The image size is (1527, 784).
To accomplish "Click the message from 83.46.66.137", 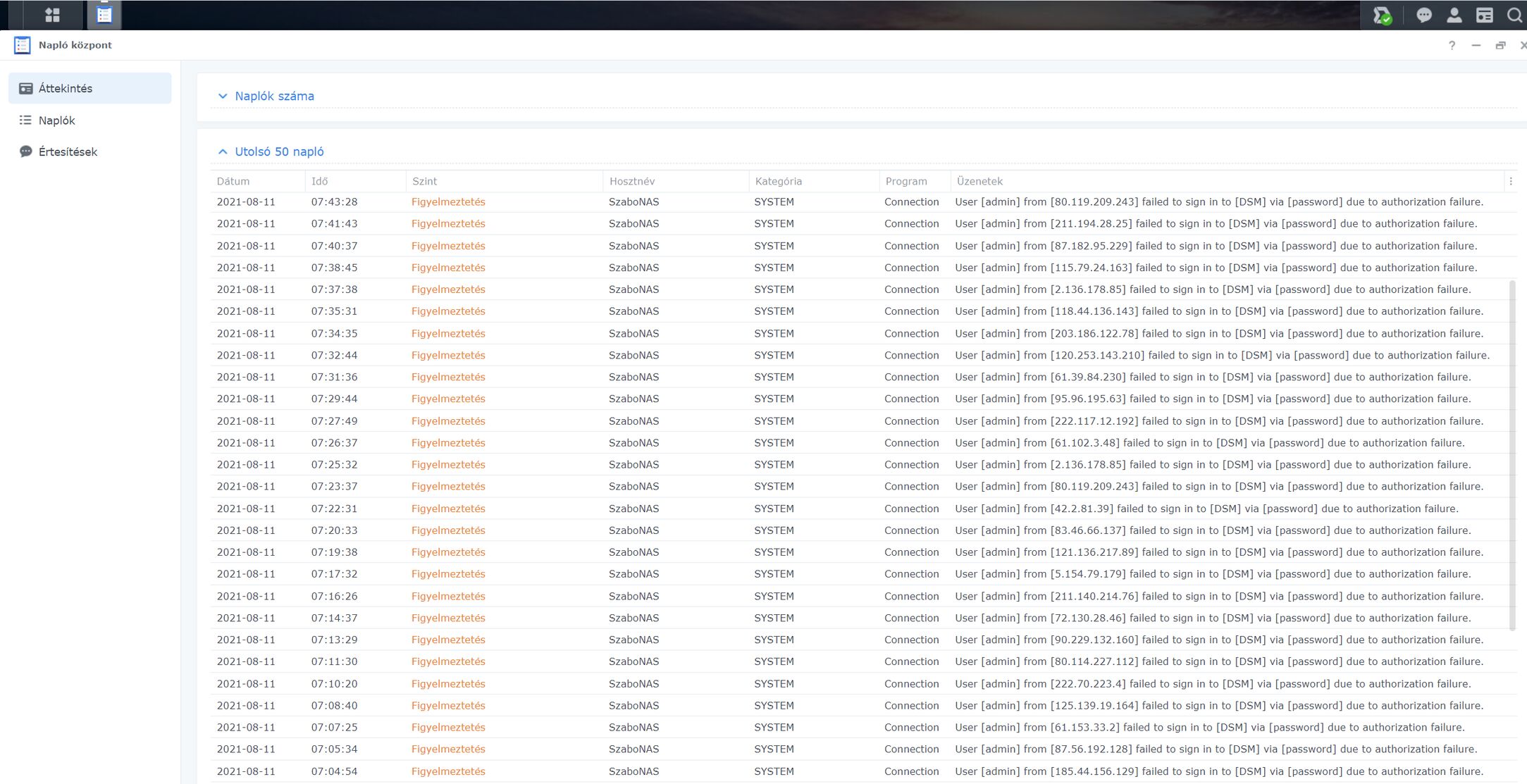I will tap(1213, 530).
